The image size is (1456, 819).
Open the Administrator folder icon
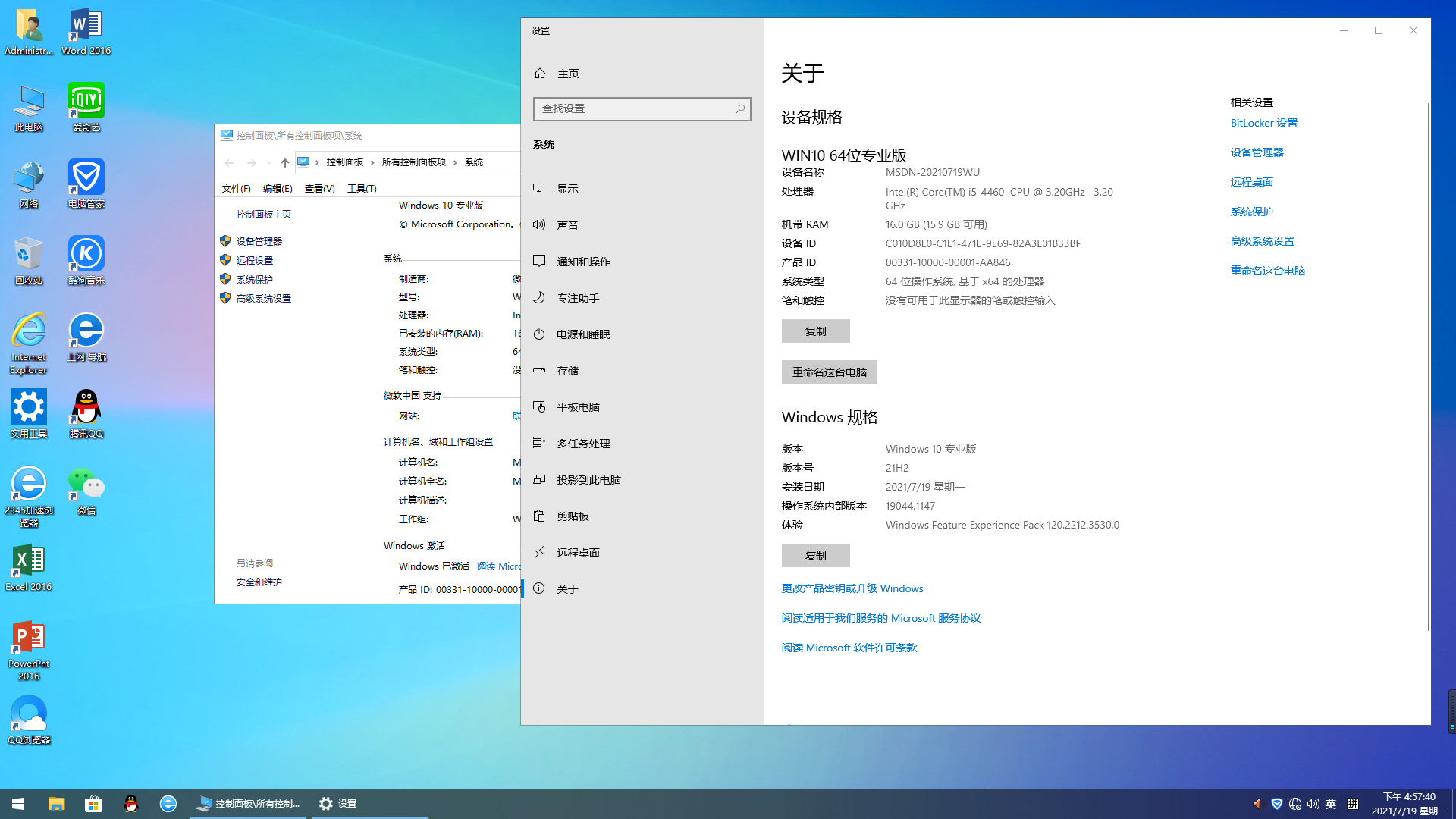coord(29,32)
